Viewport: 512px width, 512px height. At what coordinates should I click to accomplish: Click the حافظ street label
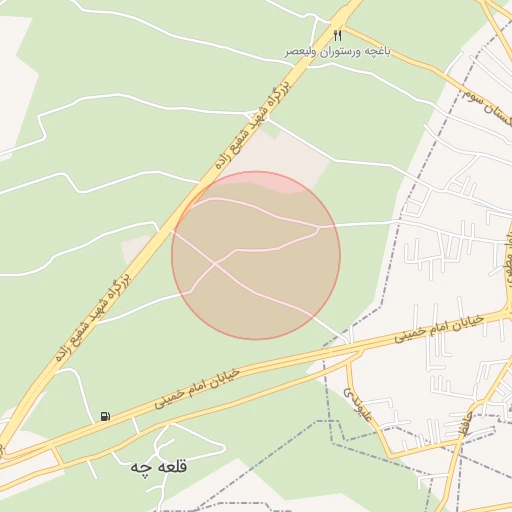[x=465, y=424]
